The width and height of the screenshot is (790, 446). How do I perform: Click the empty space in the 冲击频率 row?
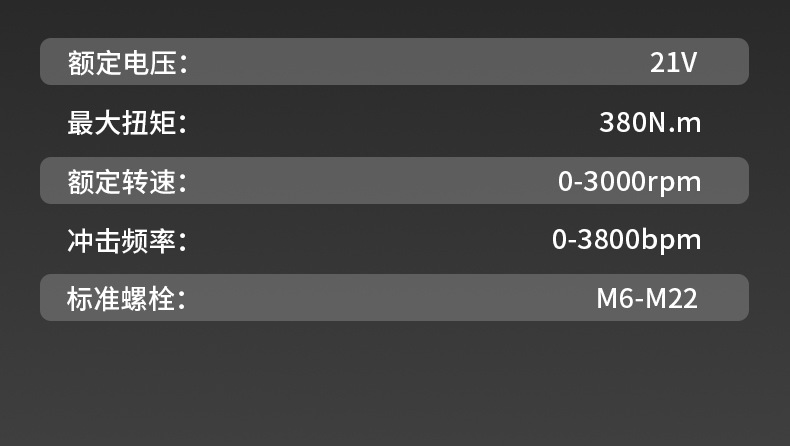click(x=370, y=240)
